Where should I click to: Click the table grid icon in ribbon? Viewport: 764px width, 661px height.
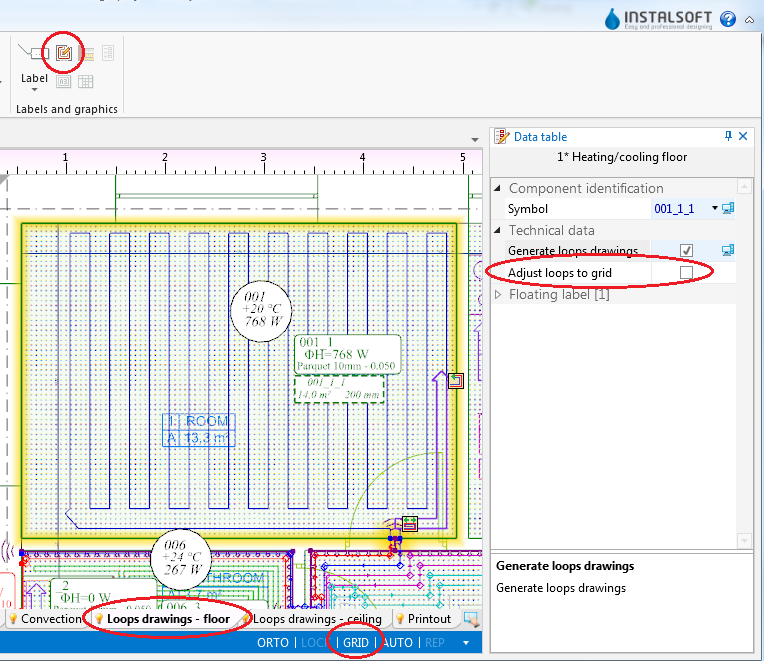[x=86, y=81]
